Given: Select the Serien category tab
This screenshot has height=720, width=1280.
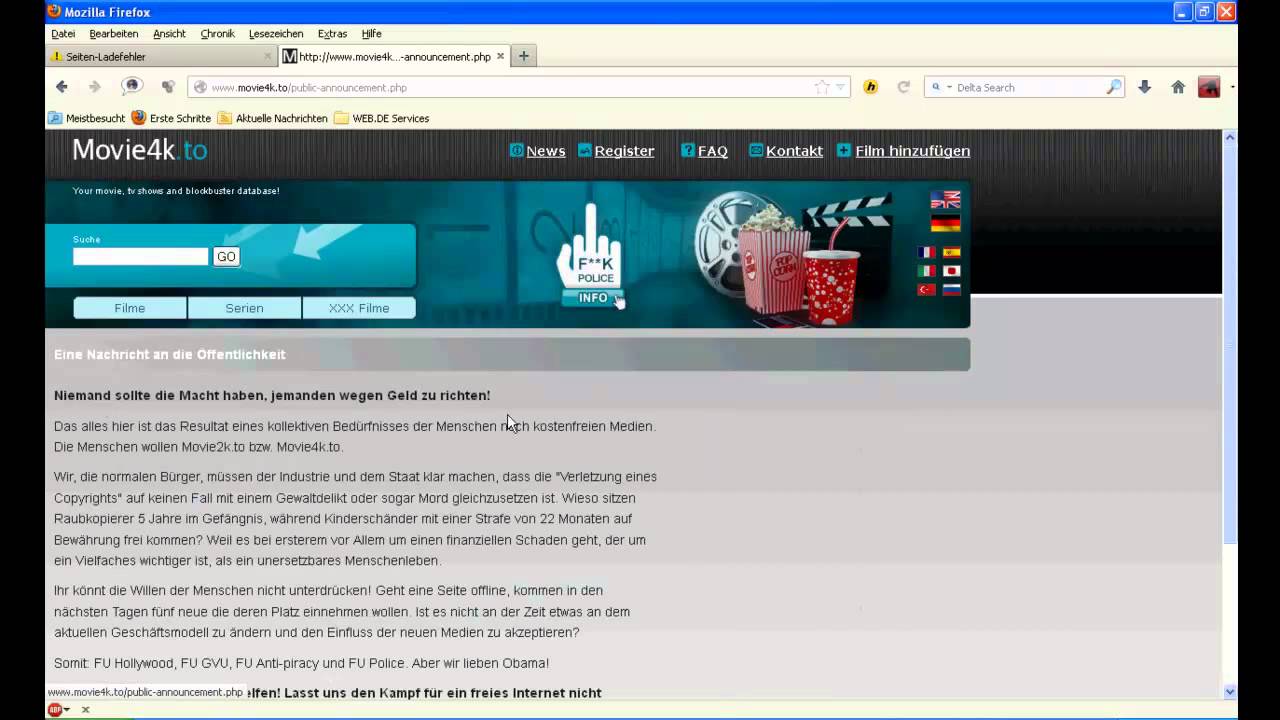Looking at the screenshot, I should (244, 308).
